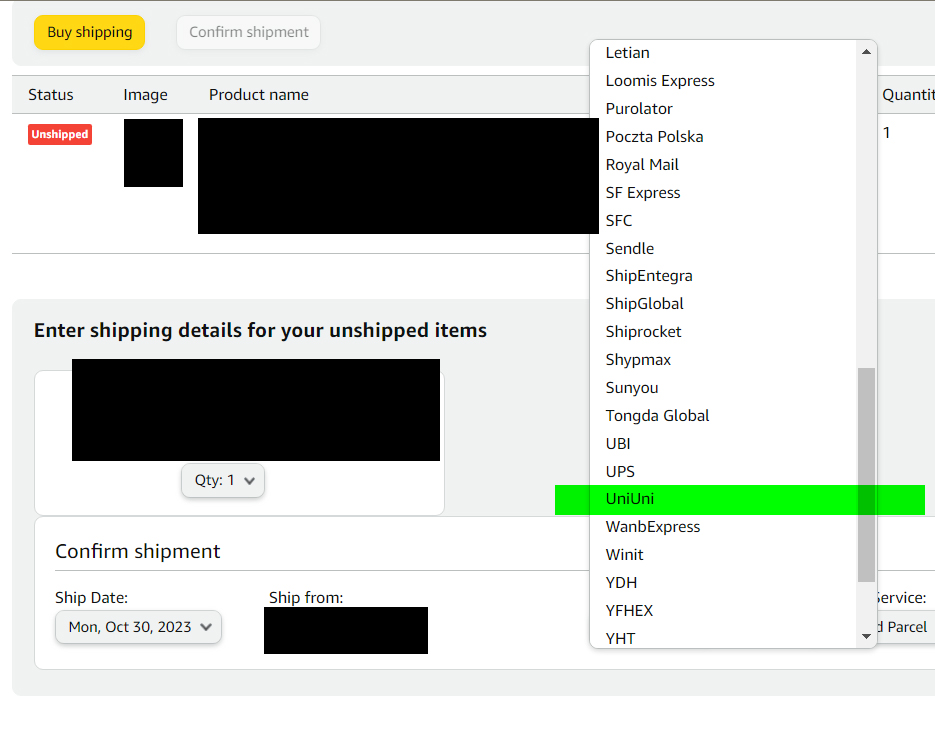Select YDH carrier option
This screenshot has height=729, width=935.
(723, 584)
